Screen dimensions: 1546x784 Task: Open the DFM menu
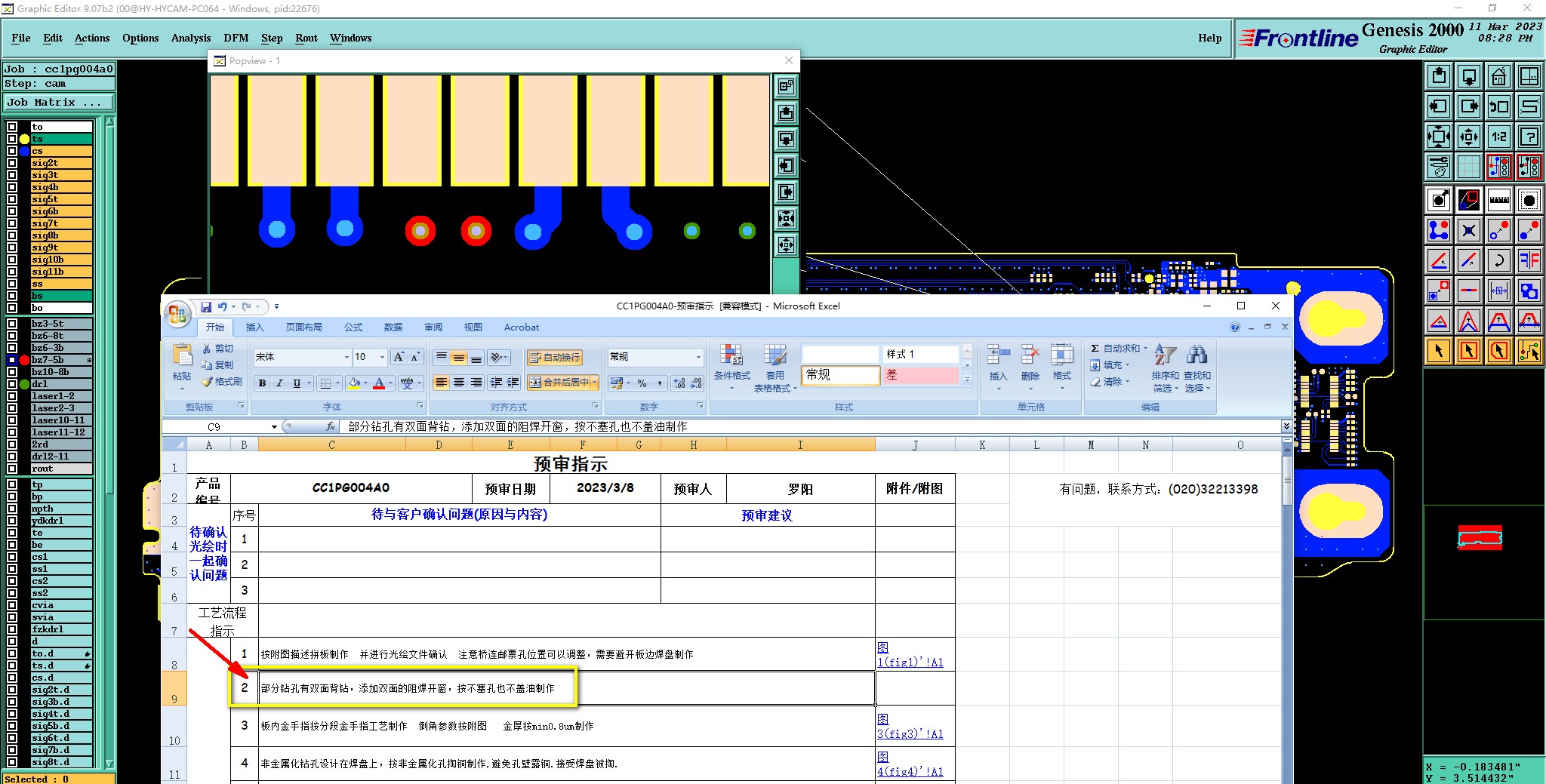[x=236, y=38]
